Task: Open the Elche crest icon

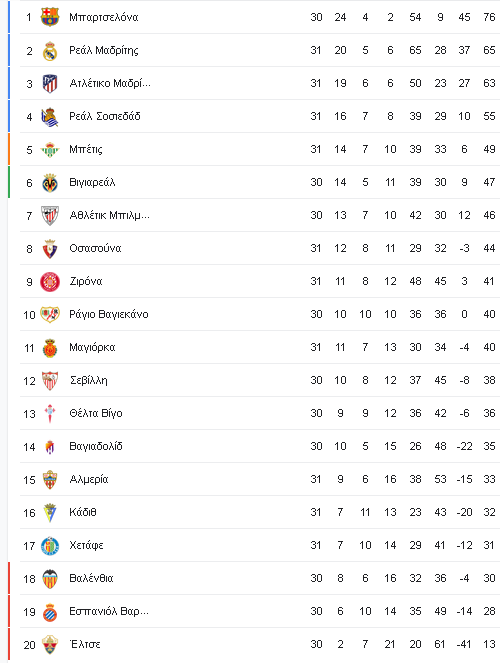Action: pos(50,644)
